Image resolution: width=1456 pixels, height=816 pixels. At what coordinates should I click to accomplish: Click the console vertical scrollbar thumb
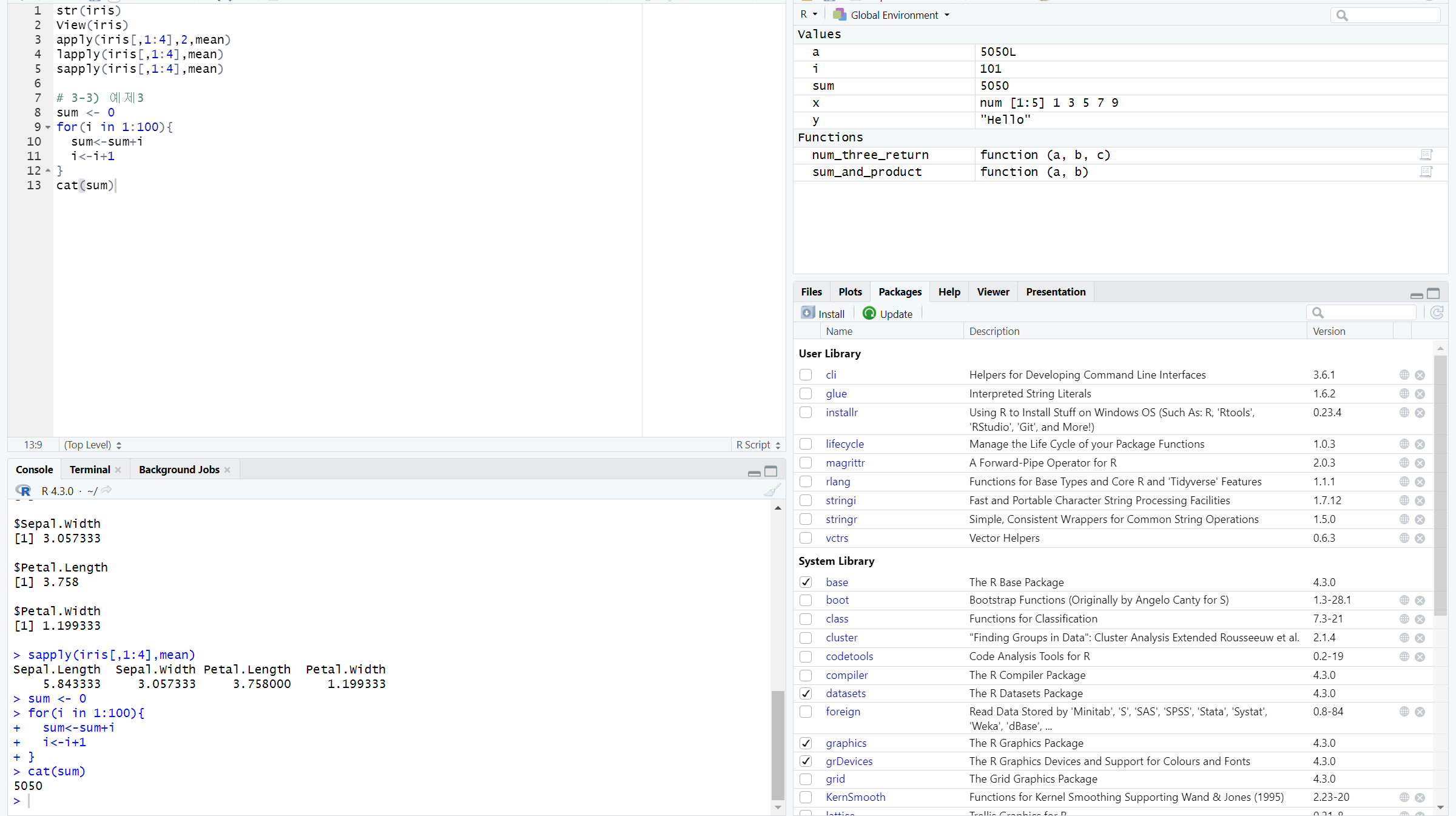pyautogui.click(x=777, y=746)
